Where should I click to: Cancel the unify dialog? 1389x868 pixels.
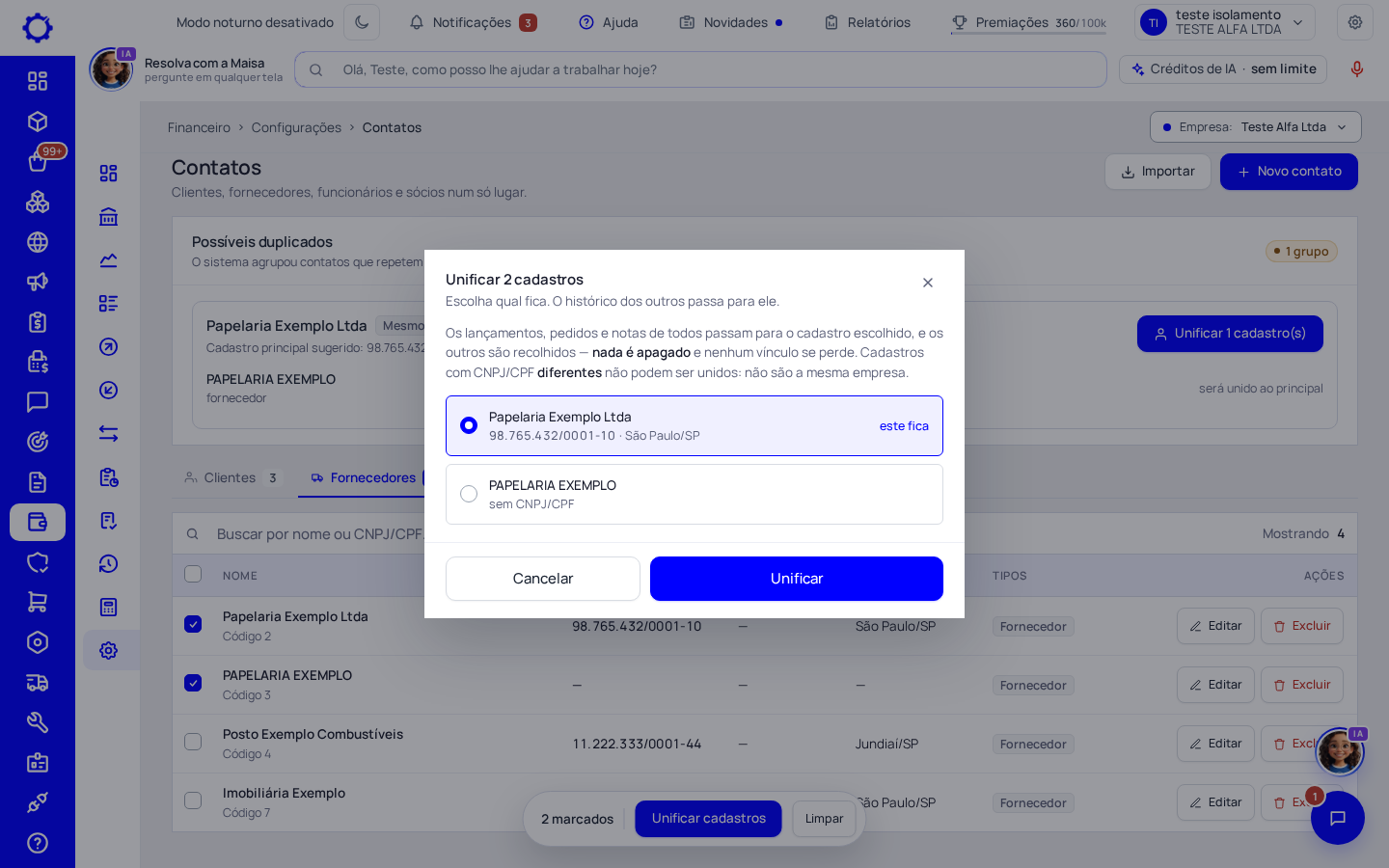tap(543, 579)
